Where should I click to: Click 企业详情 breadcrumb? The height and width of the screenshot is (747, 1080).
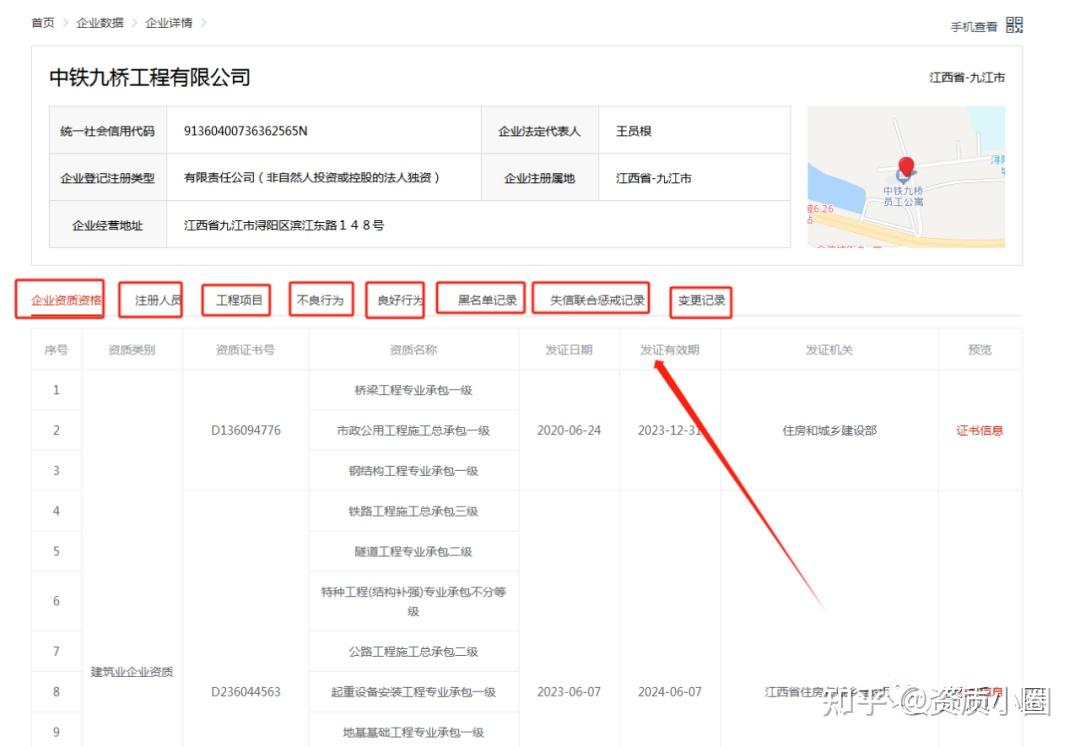169,23
